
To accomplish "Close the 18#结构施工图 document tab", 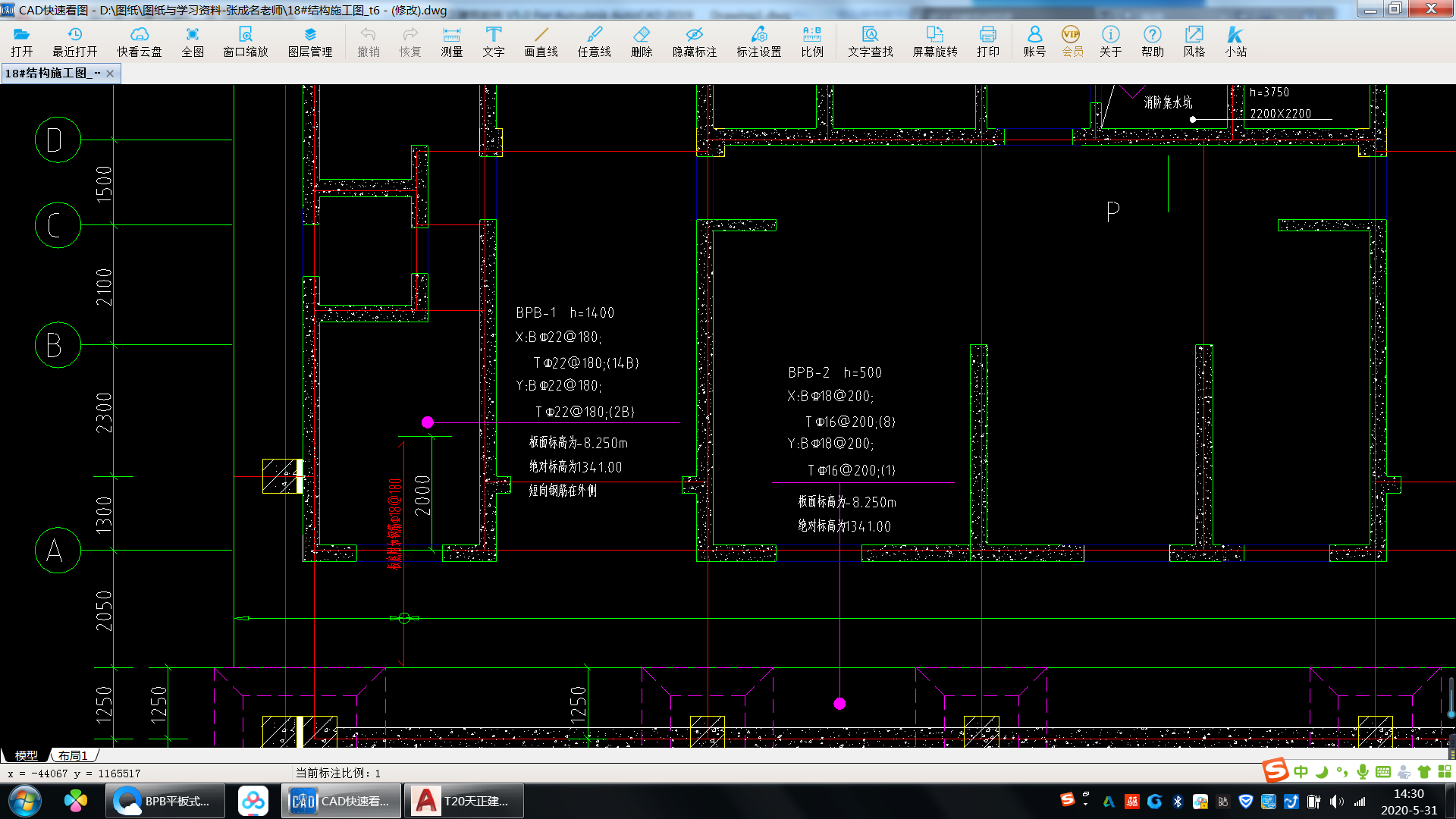I will click(x=110, y=74).
